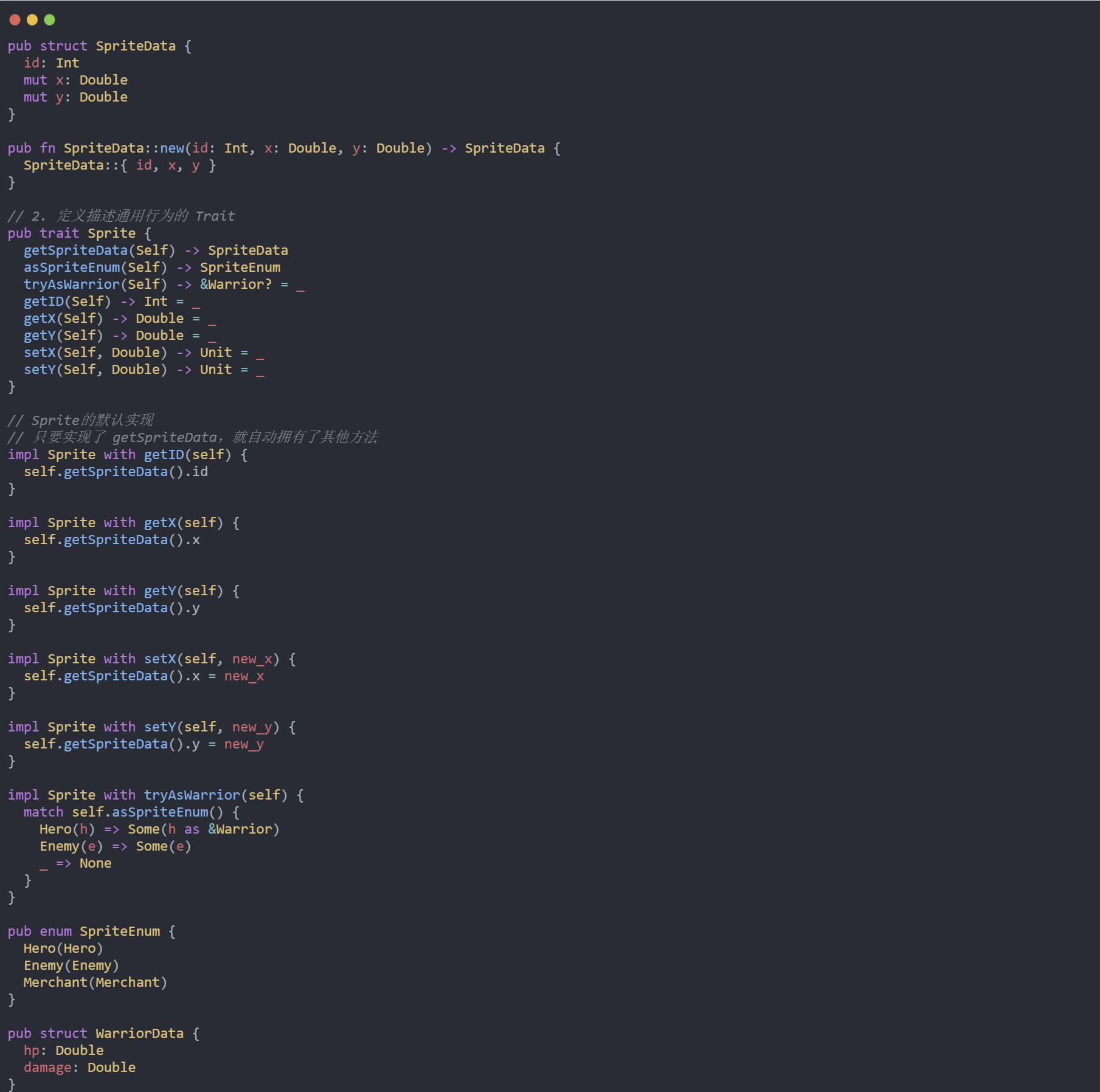Click 'pub struct SpriteData {' line

(x=100, y=46)
